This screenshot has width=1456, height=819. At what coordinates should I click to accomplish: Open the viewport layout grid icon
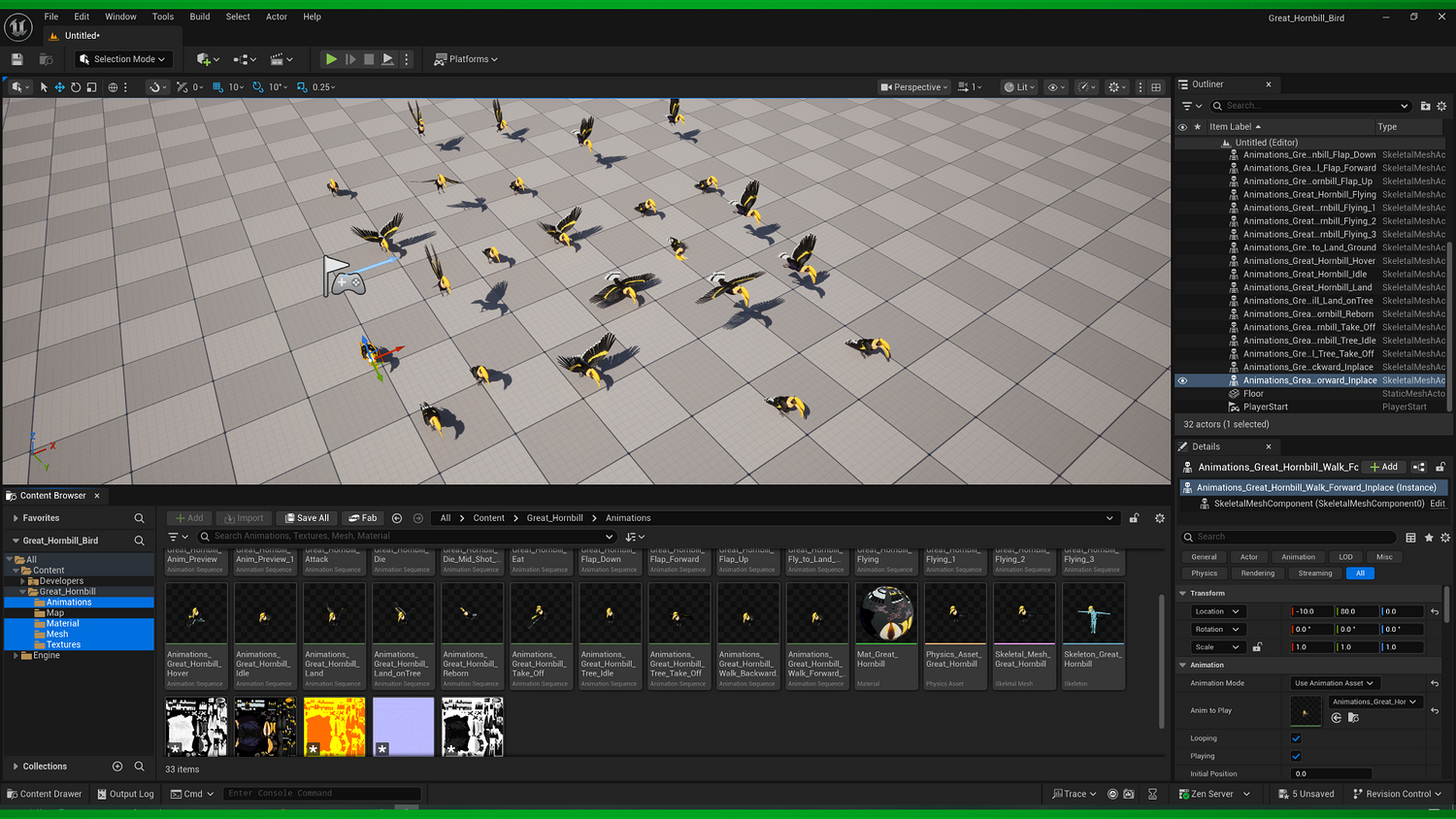pos(1156,87)
